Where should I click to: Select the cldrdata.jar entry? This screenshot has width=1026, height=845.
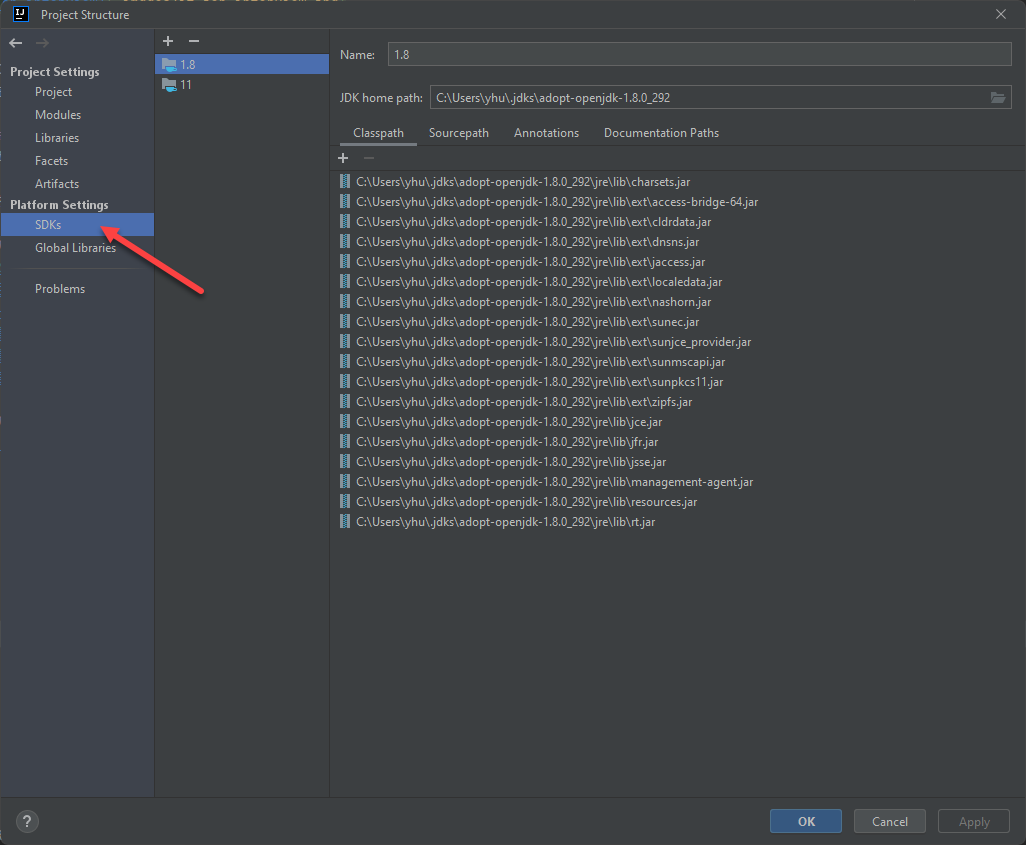pos(525,222)
